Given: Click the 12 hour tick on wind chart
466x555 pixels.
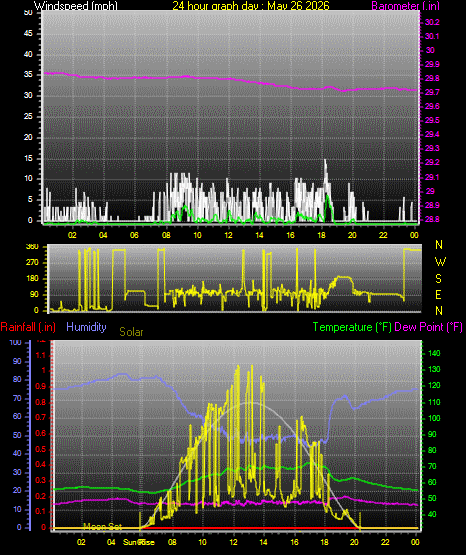Looking at the screenshot, I should point(228,235).
